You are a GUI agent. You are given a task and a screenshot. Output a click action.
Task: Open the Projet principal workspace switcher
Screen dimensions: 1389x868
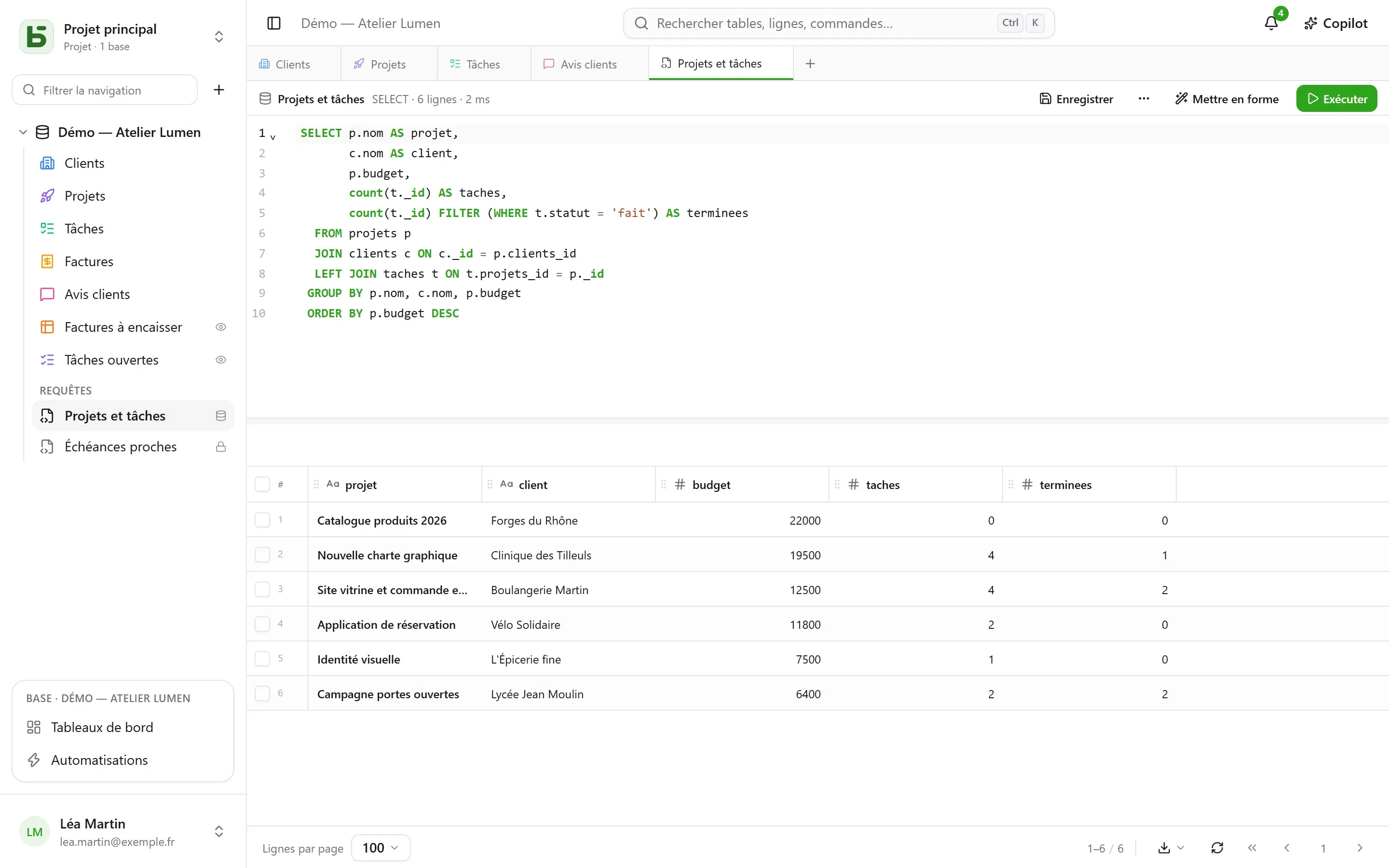(x=123, y=36)
